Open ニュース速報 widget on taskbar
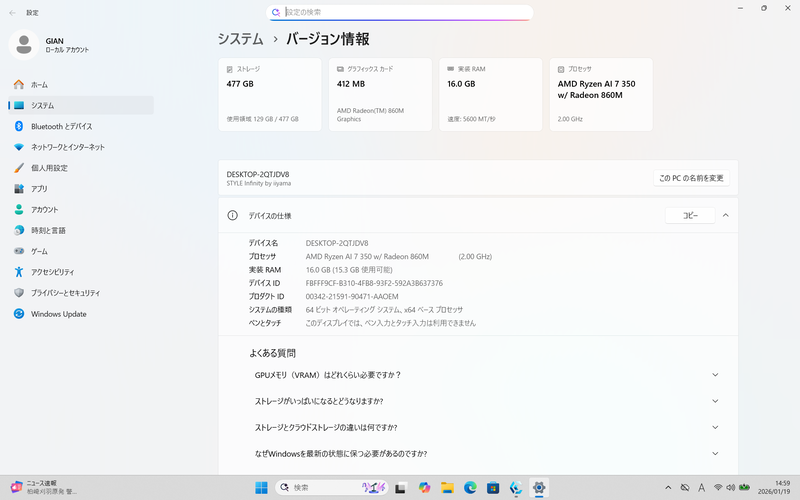The width and height of the screenshot is (800, 500). (x=43, y=487)
